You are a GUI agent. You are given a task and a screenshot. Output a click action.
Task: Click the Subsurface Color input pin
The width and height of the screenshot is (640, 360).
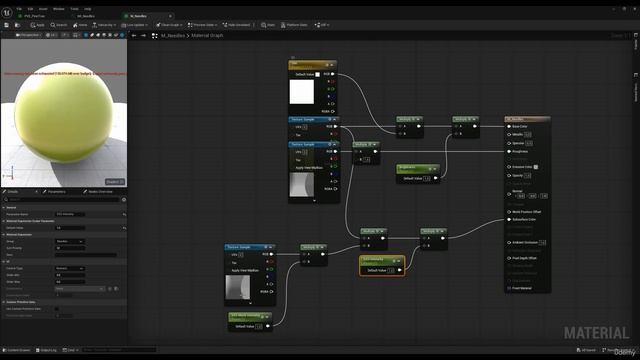[509, 220]
